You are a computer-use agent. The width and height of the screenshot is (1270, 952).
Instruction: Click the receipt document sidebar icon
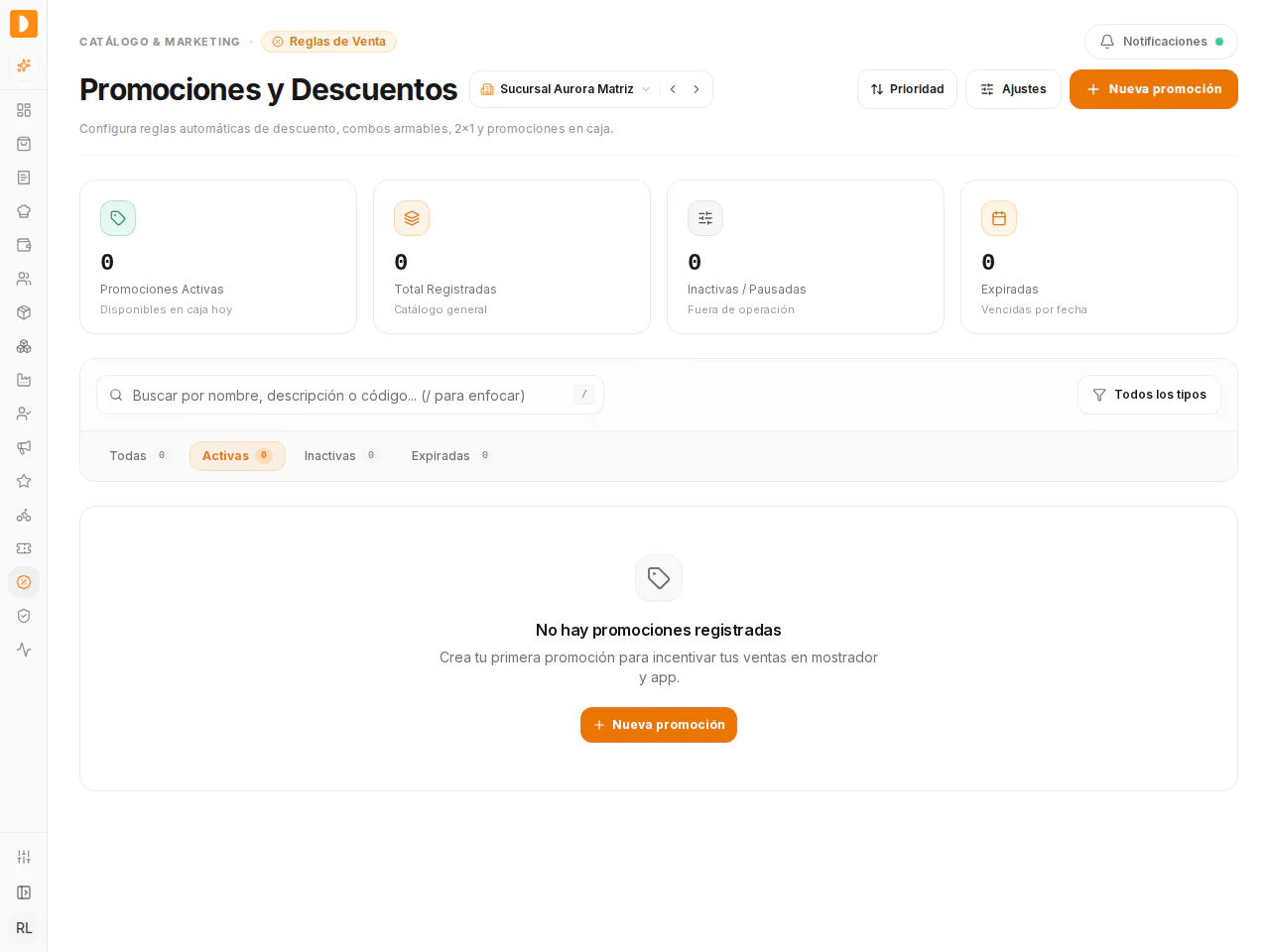point(24,178)
